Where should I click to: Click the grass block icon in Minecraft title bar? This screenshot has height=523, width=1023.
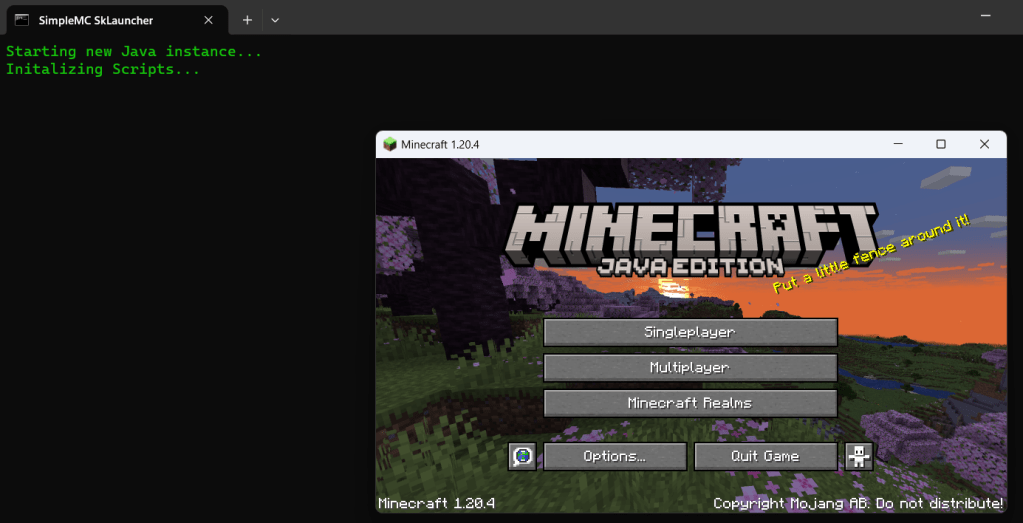(390, 144)
